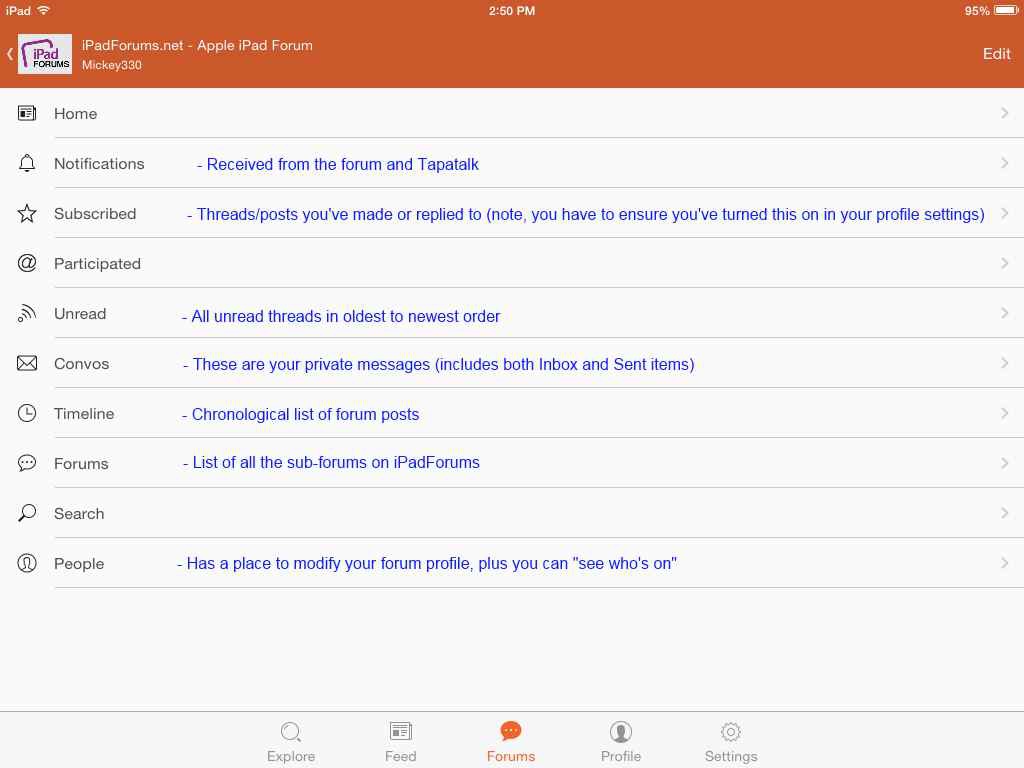Screen dimensions: 1024x768
Task: Tap the Forums speech bubble row icon
Action: click(x=27, y=463)
